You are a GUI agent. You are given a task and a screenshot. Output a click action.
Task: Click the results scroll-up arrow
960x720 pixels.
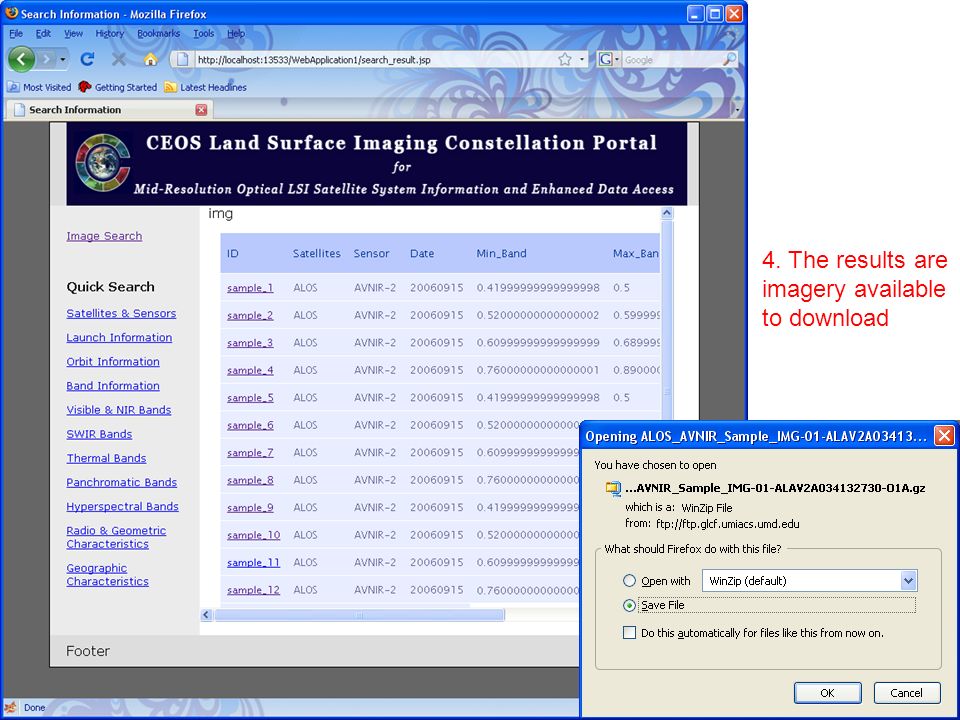[667, 213]
